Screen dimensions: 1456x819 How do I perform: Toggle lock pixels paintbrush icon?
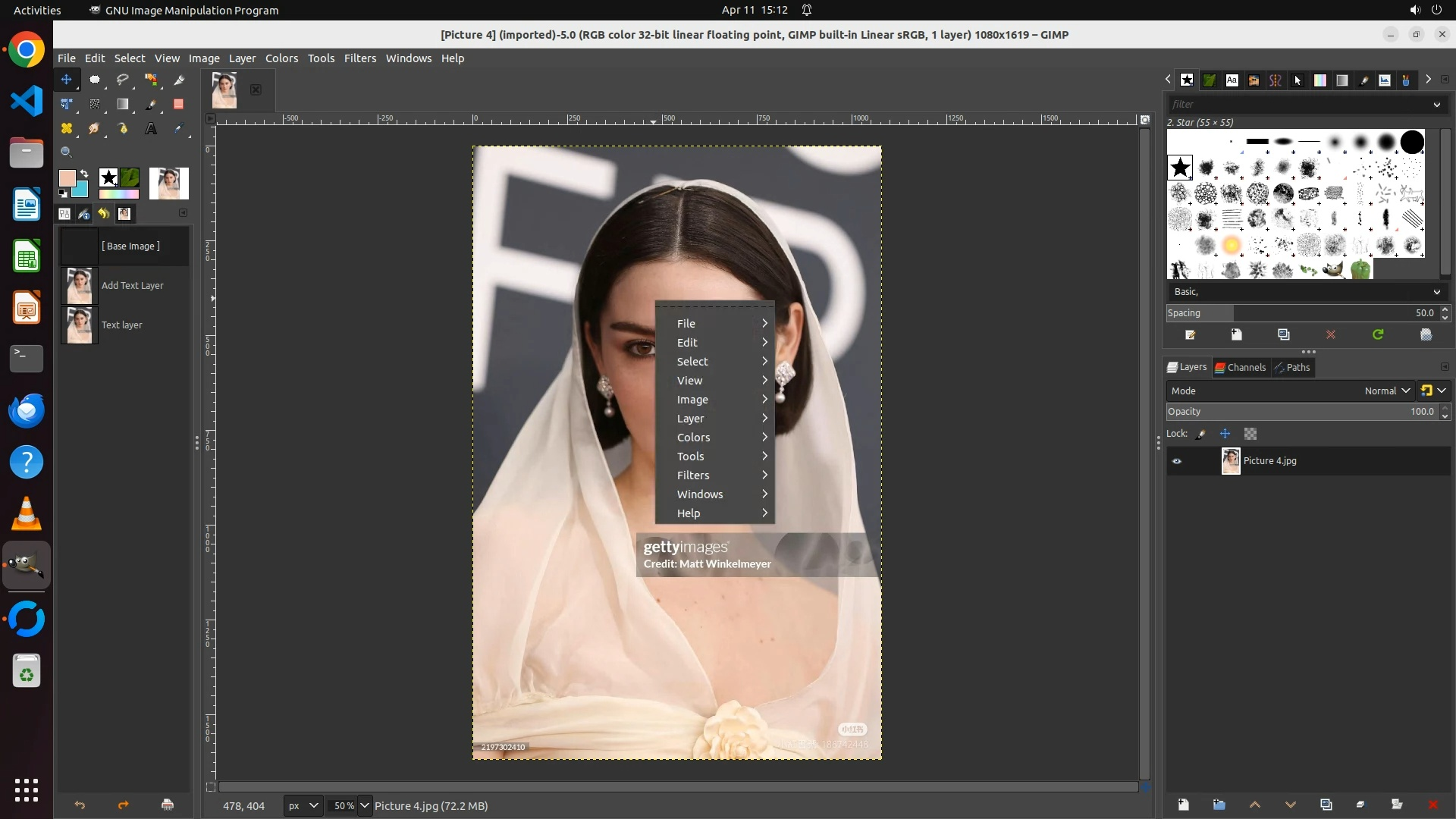[x=1201, y=434]
